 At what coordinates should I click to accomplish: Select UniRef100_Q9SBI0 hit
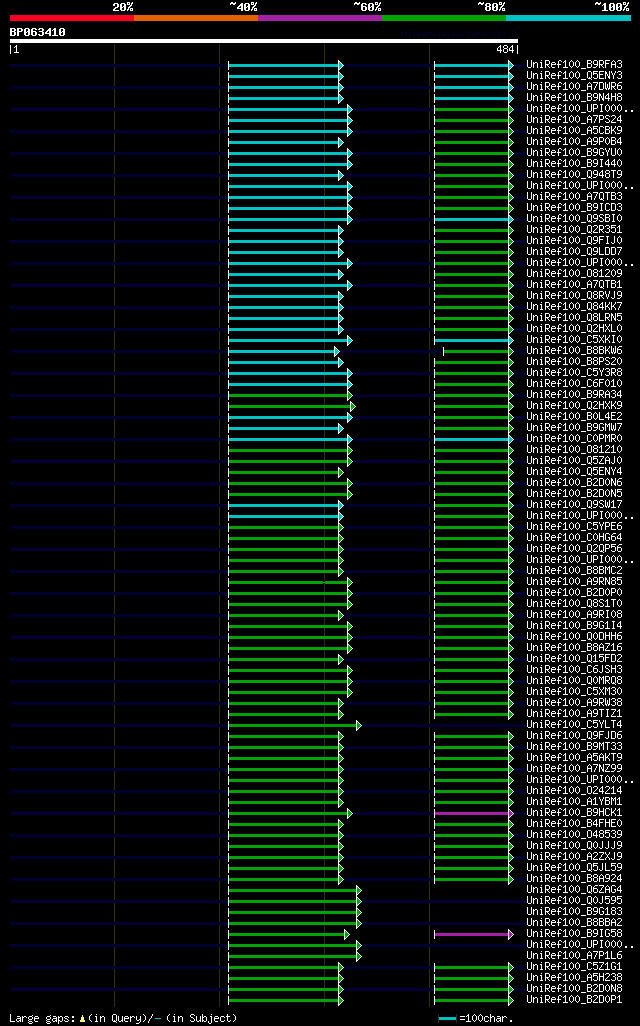click(575, 219)
